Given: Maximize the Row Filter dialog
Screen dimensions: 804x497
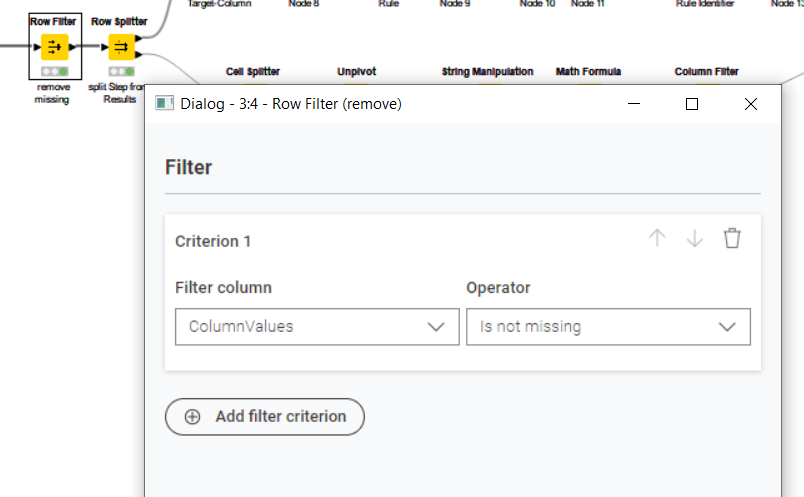Looking at the screenshot, I should pyautogui.click(x=692, y=104).
